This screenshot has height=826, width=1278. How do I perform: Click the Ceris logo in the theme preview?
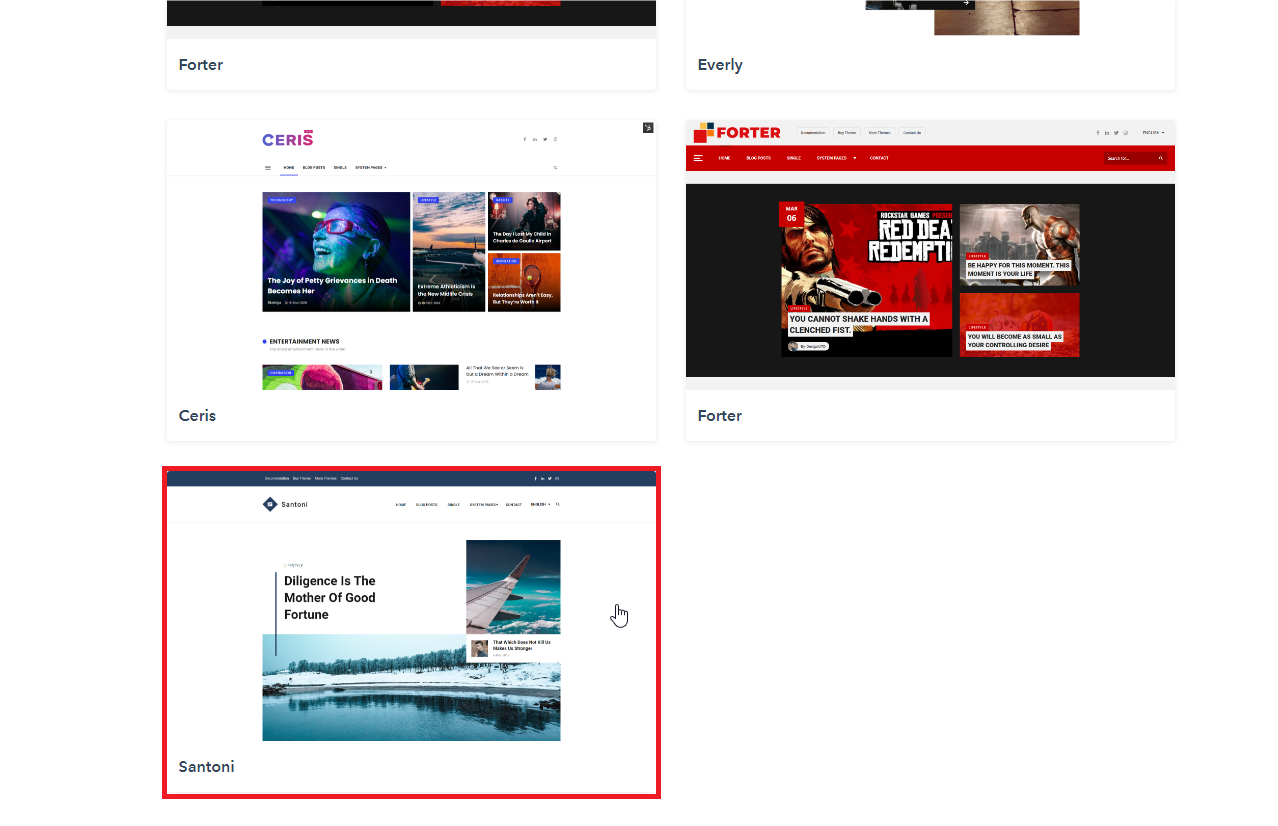point(287,139)
